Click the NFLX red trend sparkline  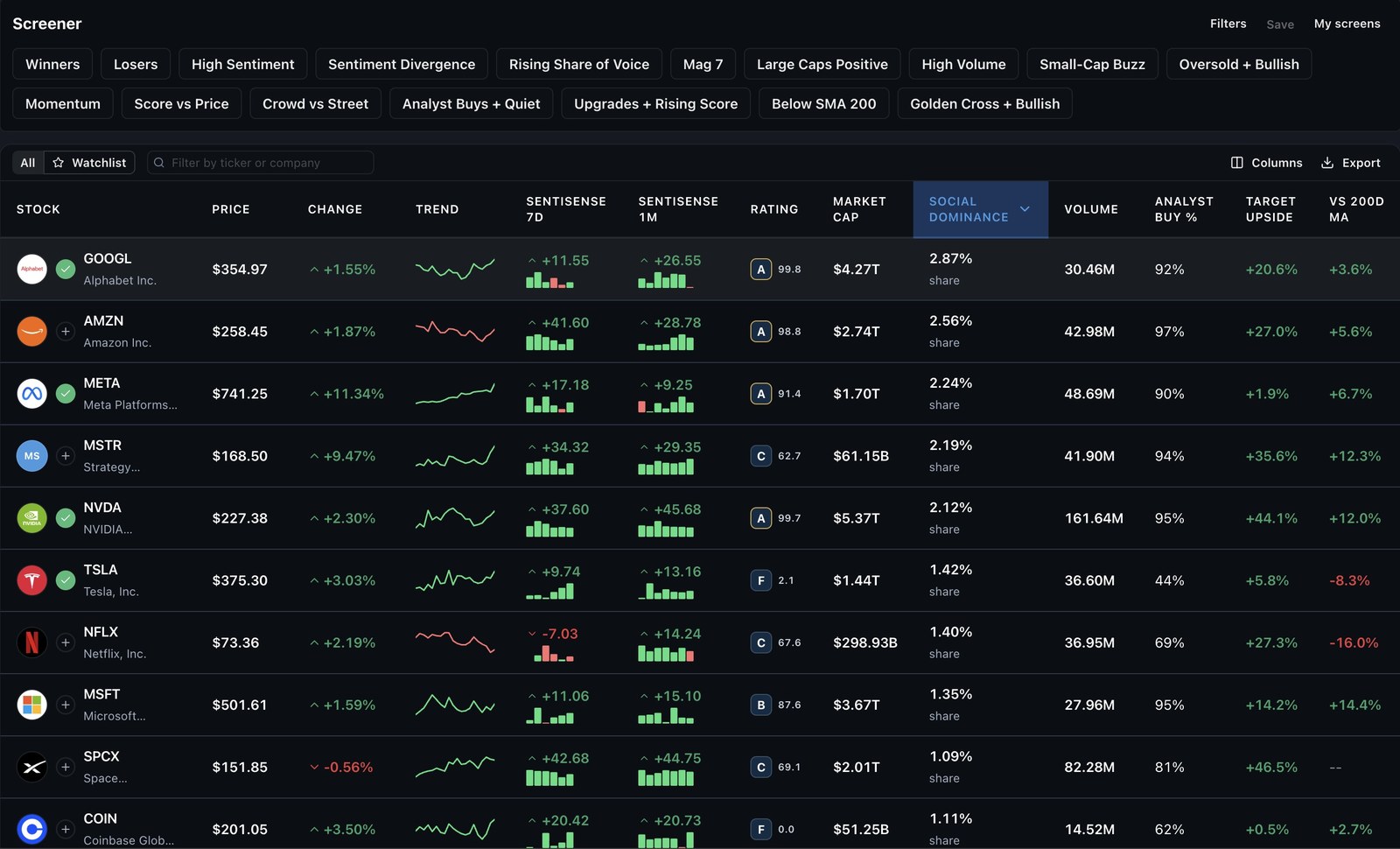tap(455, 642)
